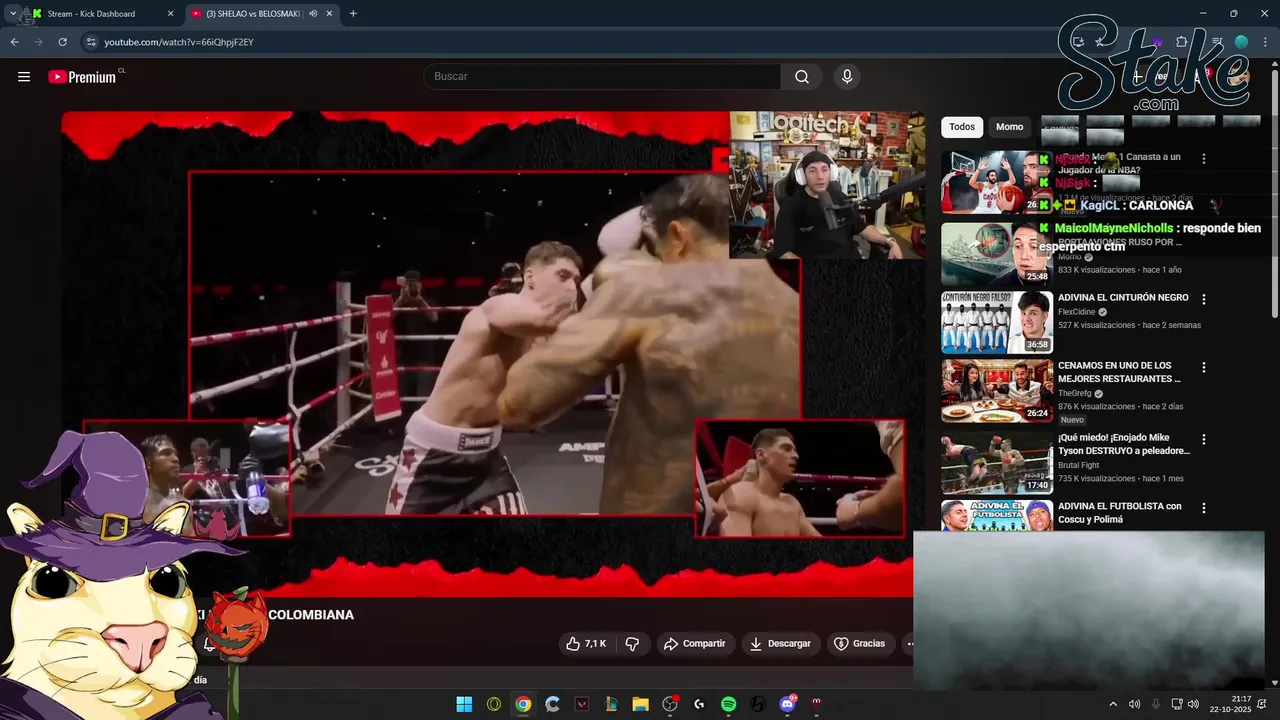Select the Momo filter chip

click(1010, 127)
